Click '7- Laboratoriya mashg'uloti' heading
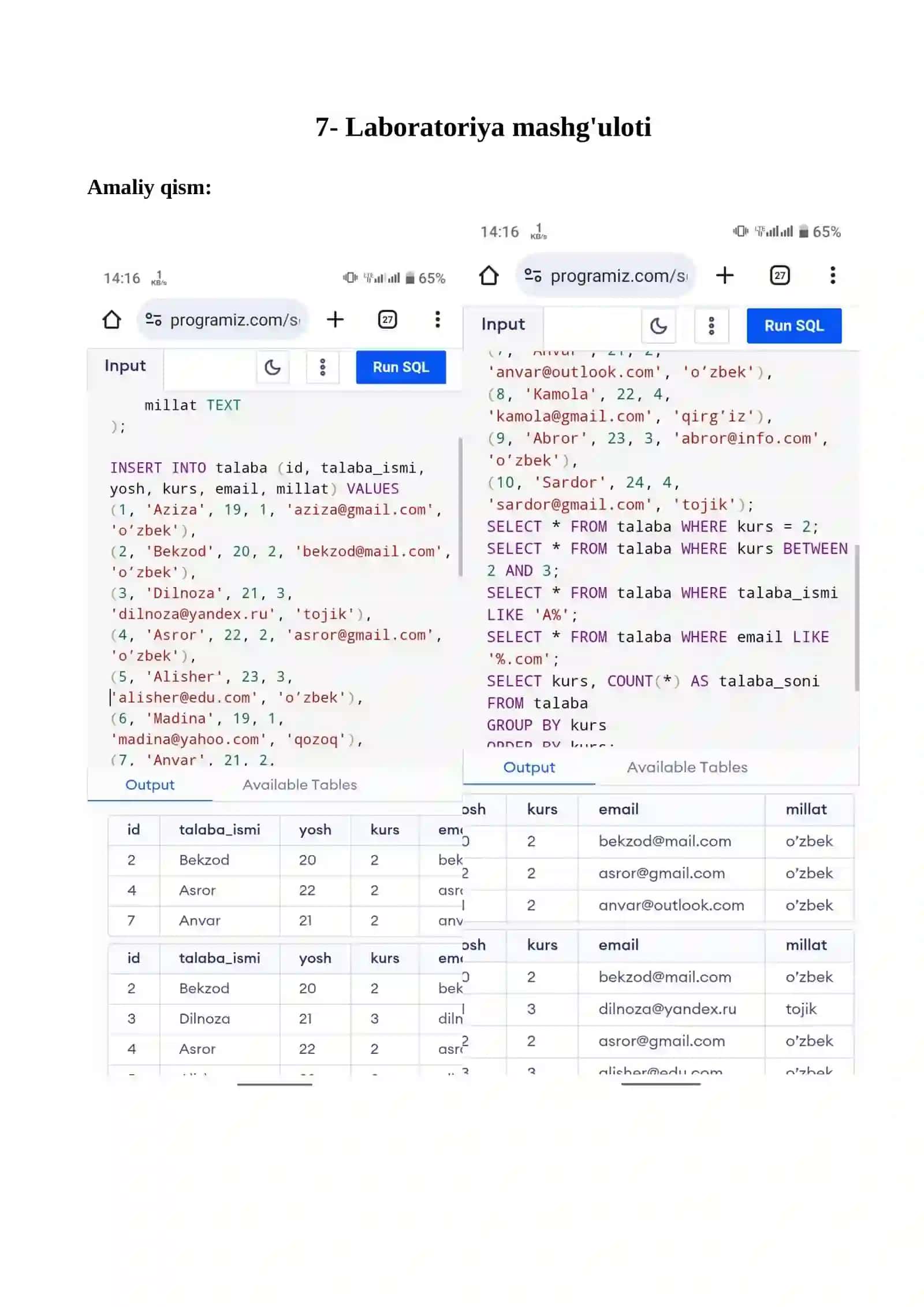The width and height of the screenshot is (924, 1307). 483,127
